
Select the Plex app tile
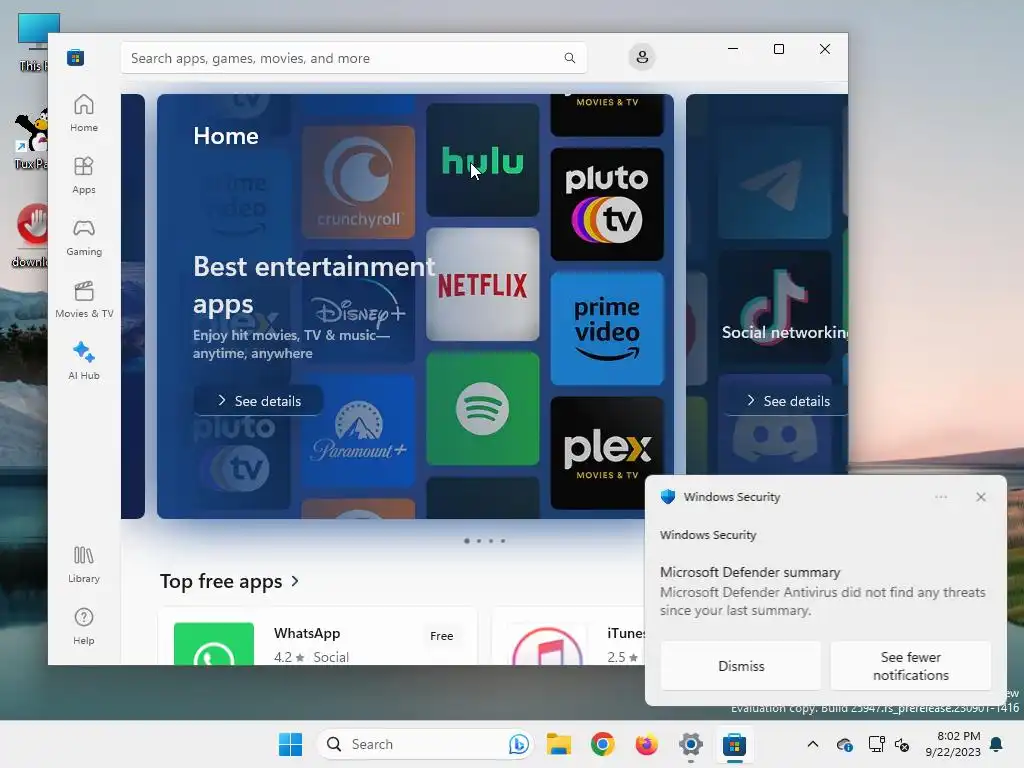pos(607,453)
